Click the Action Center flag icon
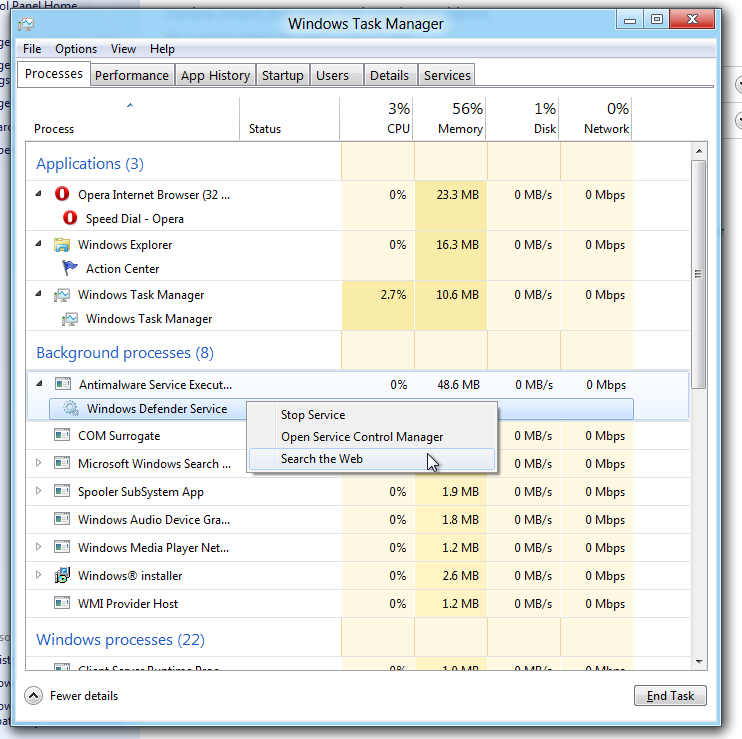742x739 pixels. coord(70,268)
